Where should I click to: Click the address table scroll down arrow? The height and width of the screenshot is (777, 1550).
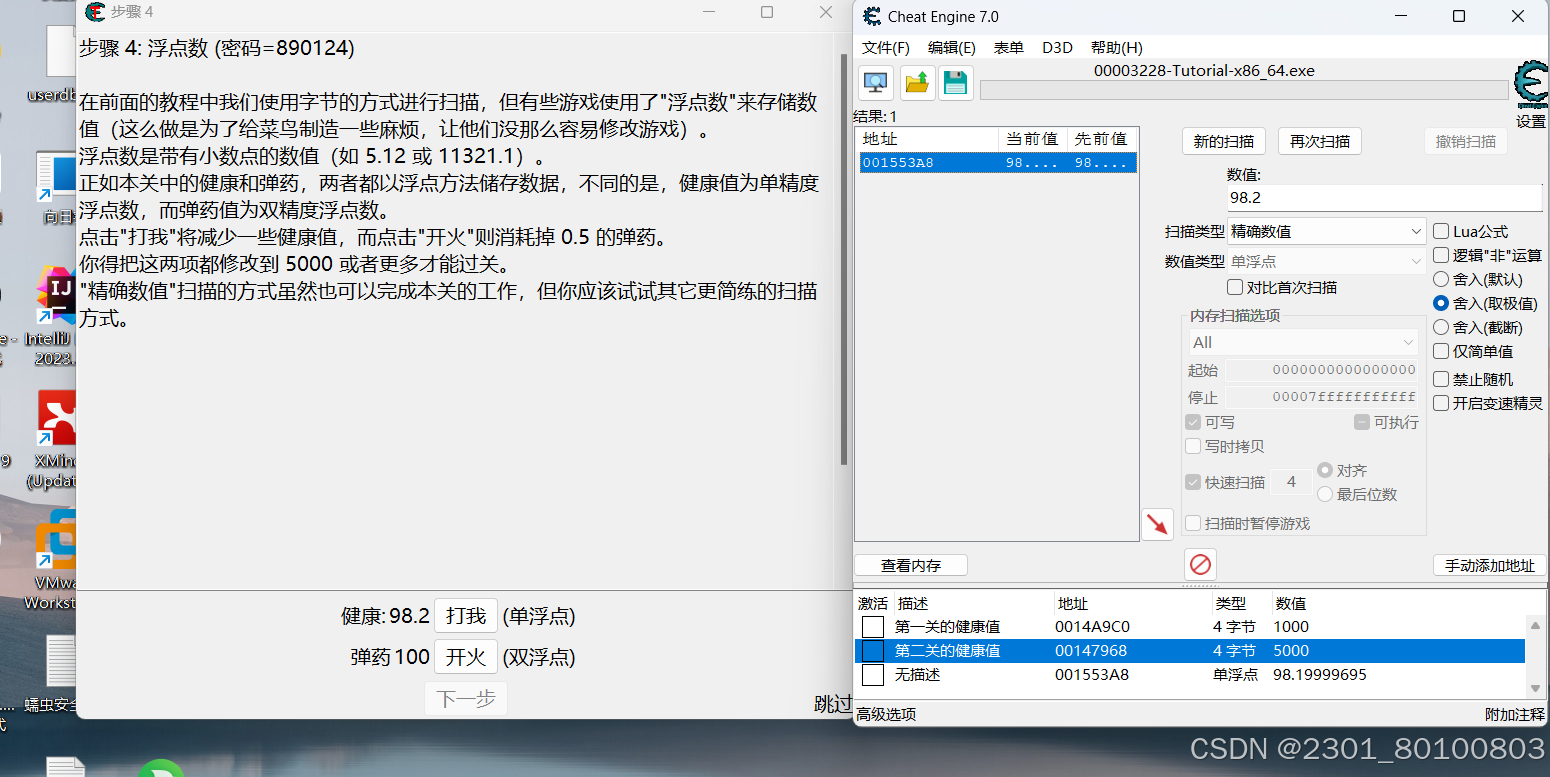pyautogui.click(x=1536, y=688)
